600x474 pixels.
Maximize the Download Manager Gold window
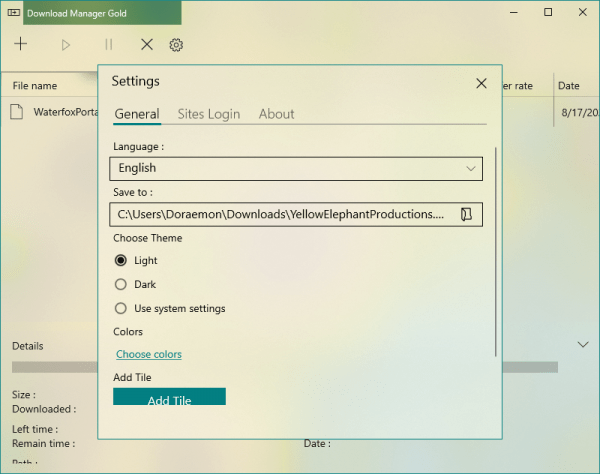548,13
